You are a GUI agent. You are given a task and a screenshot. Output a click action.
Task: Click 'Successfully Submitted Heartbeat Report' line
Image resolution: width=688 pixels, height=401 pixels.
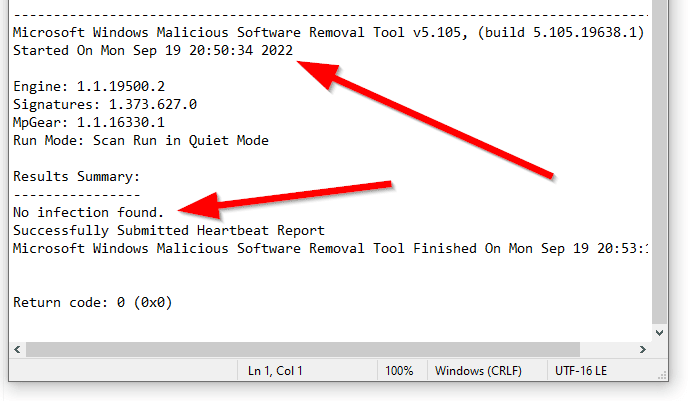169,230
